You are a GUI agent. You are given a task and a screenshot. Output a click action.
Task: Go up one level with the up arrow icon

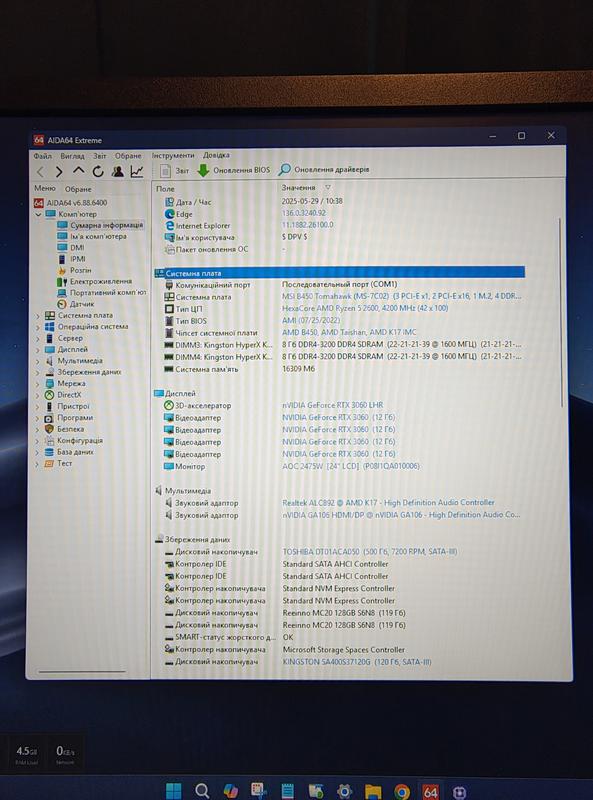(x=78, y=171)
